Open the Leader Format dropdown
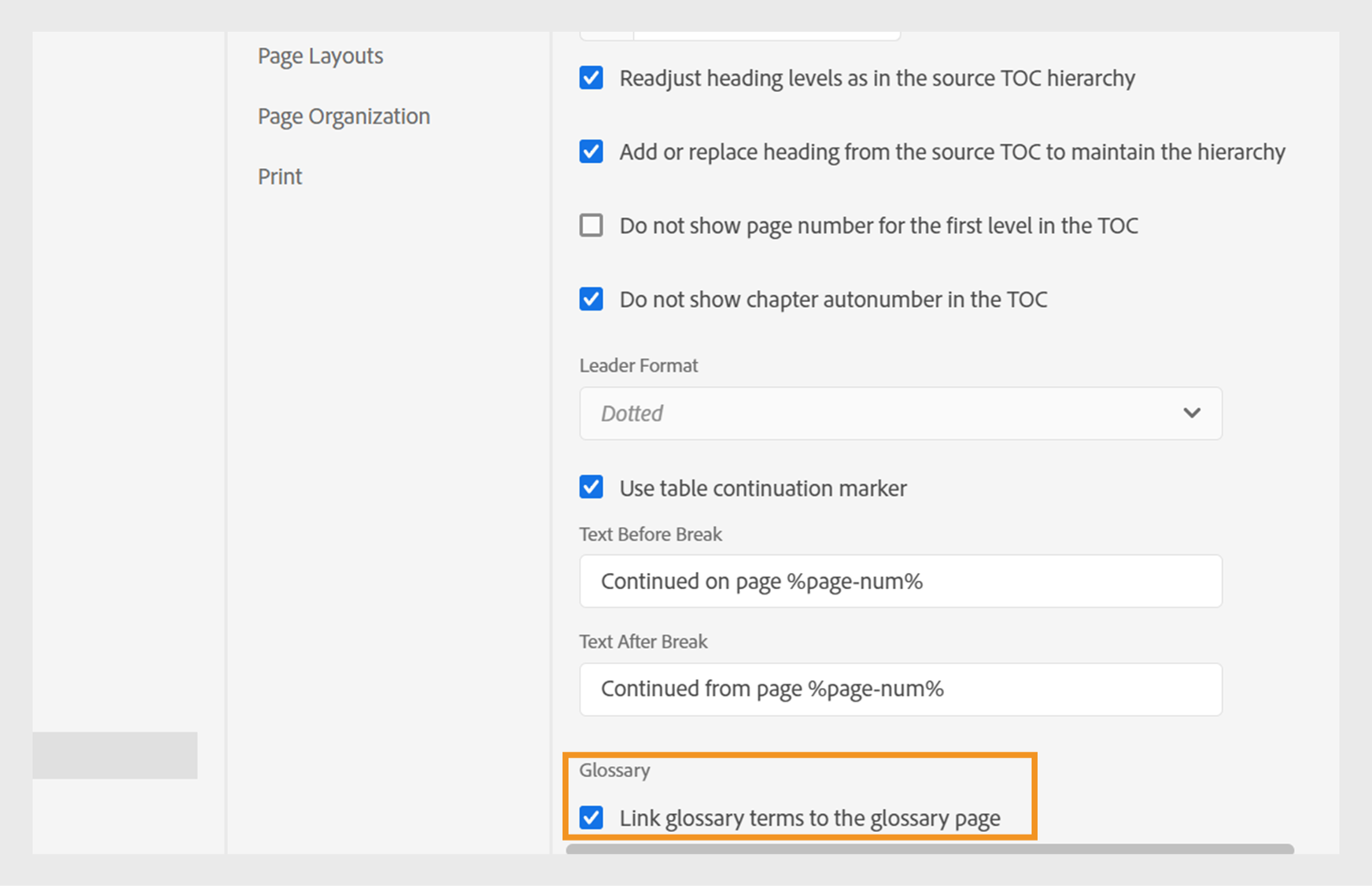 pos(900,413)
